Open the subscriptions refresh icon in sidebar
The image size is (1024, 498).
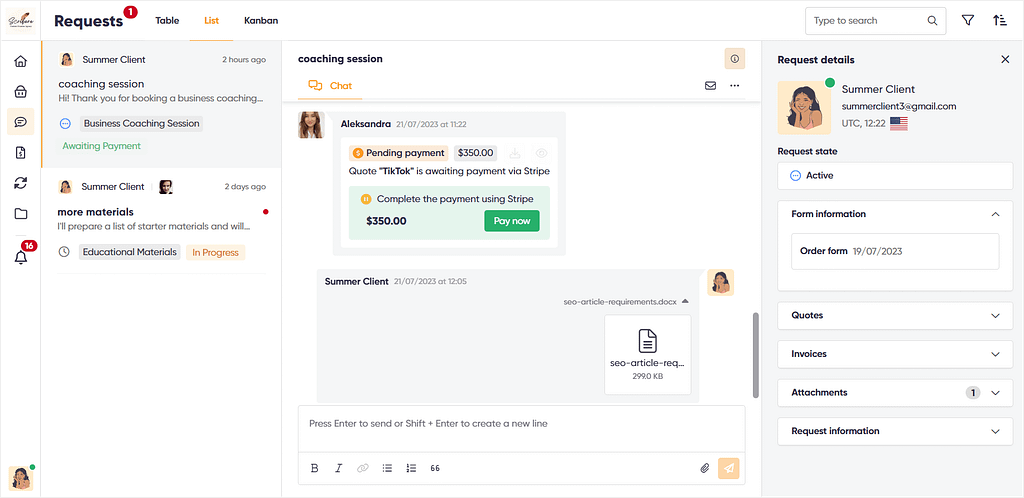[x=20, y=183]
